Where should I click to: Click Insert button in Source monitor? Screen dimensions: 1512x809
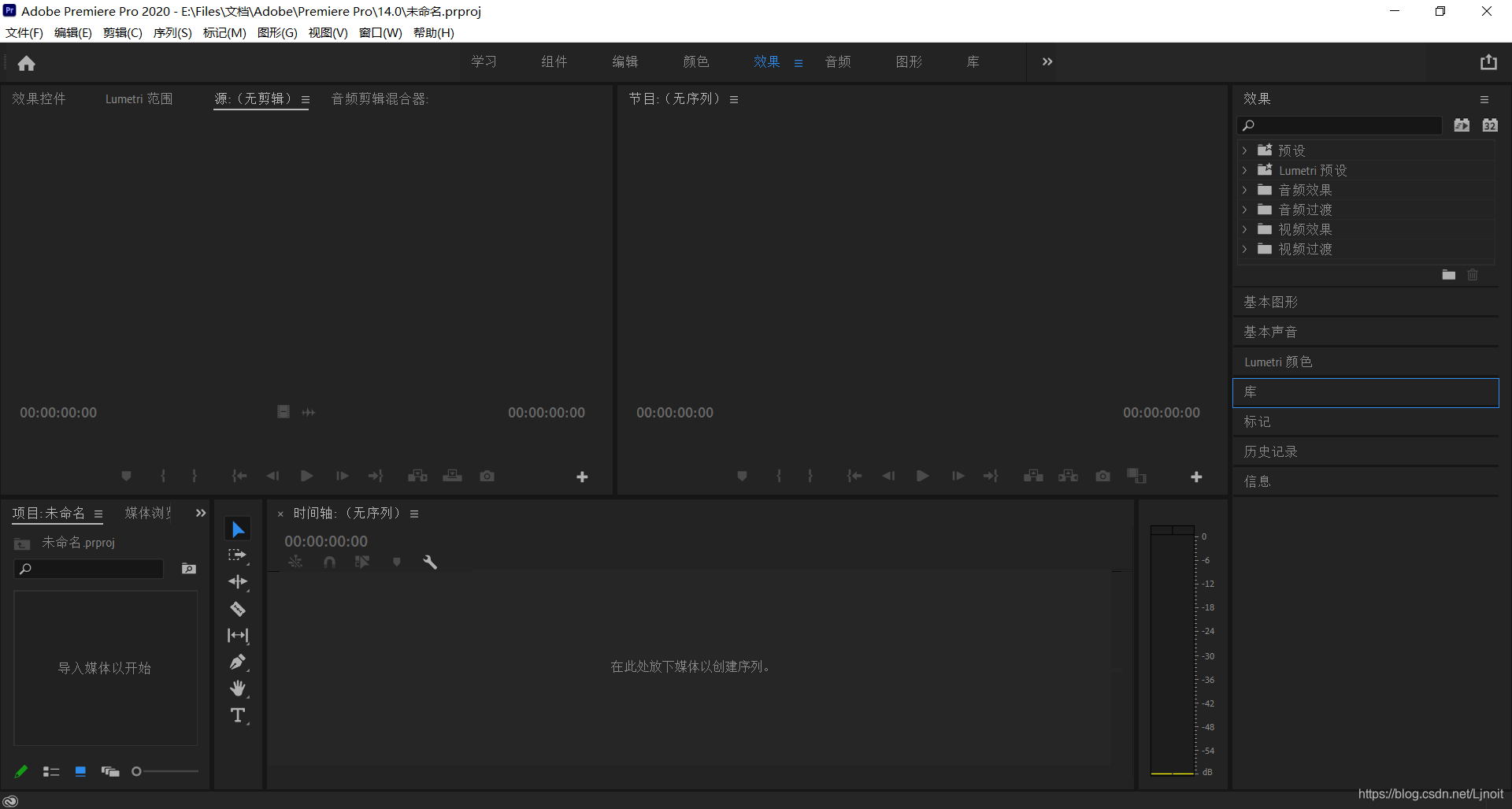click(x=418, y=477)
